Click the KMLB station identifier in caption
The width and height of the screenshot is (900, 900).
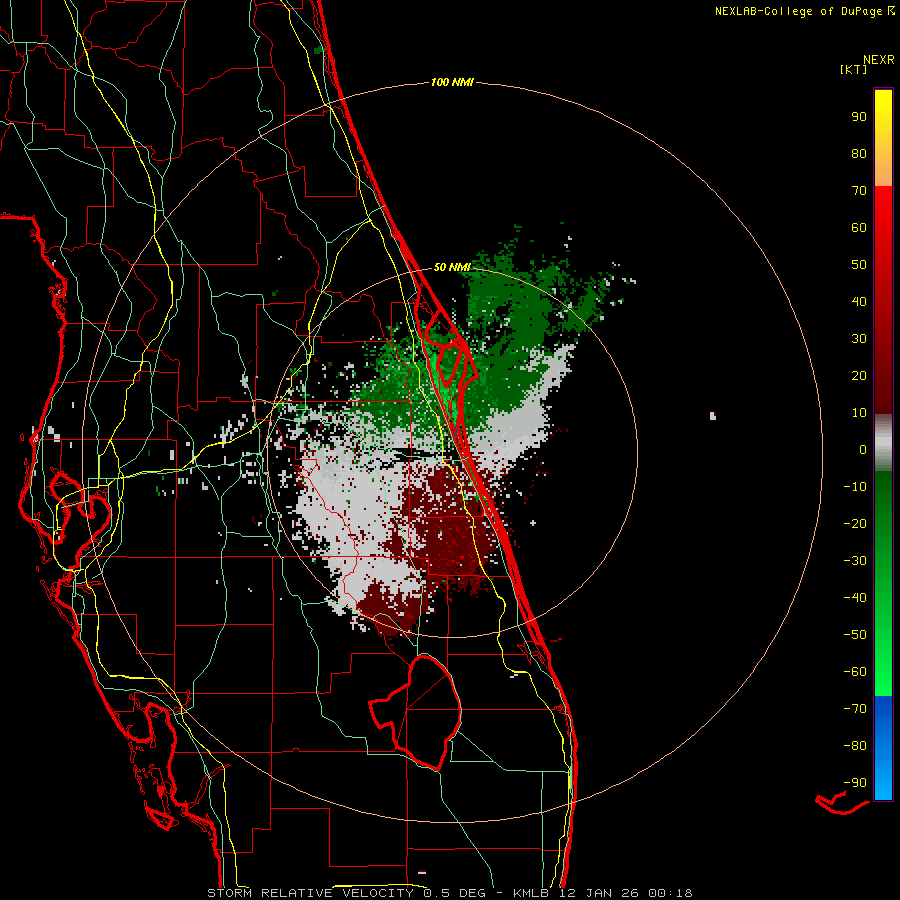[x=531, y=893]
